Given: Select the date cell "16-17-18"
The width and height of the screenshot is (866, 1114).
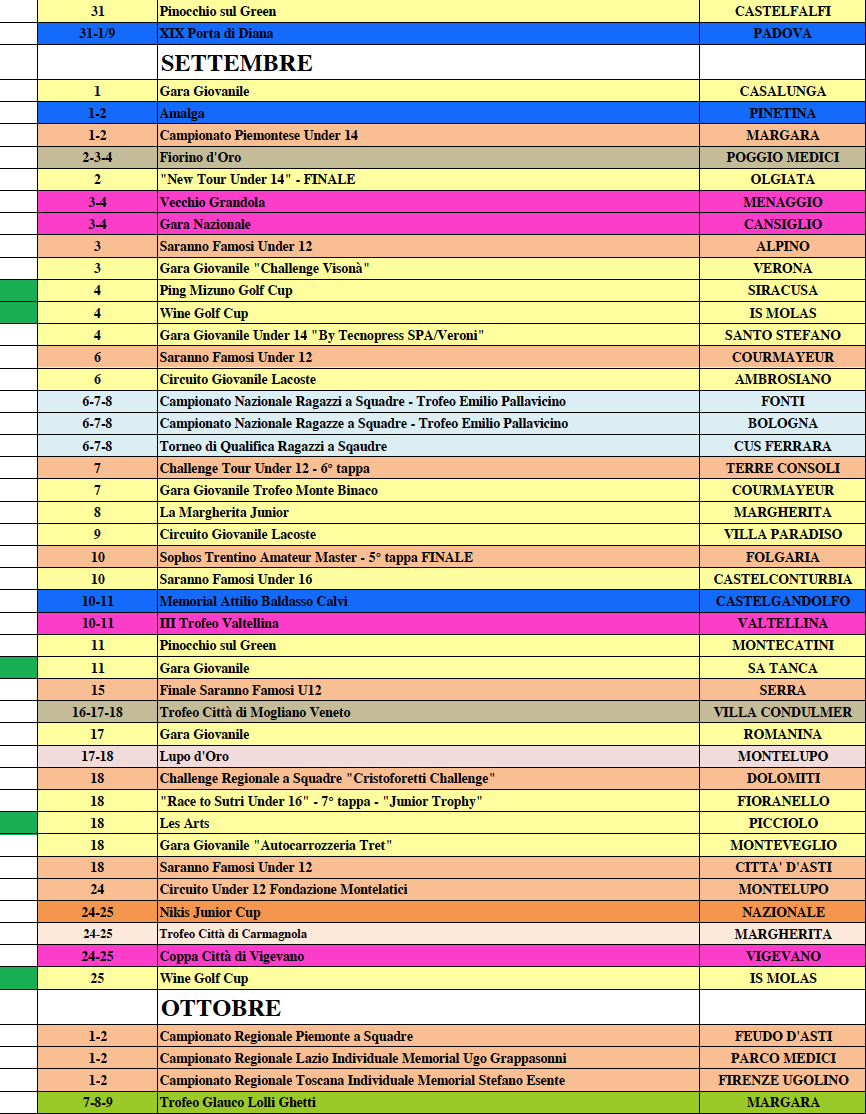Looking at the screenshot, I should pos(97,712).
